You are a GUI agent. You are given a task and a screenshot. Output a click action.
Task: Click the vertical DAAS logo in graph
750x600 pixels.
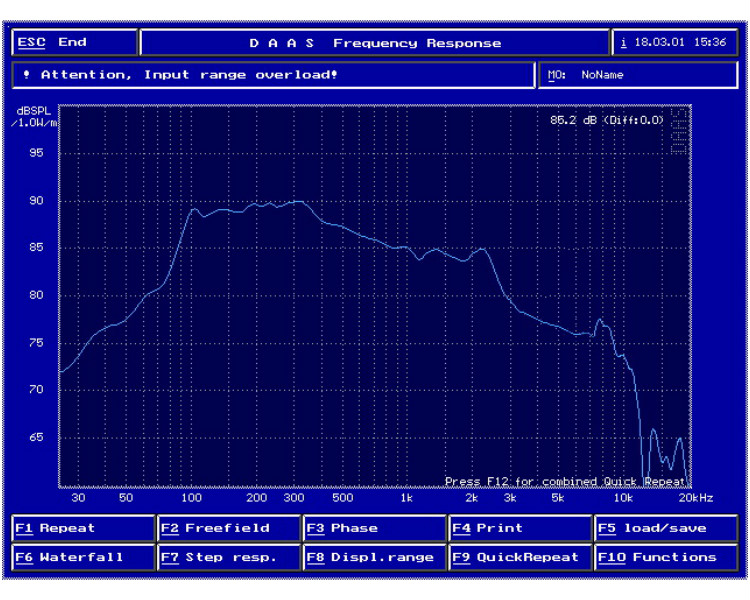[679, 130]
